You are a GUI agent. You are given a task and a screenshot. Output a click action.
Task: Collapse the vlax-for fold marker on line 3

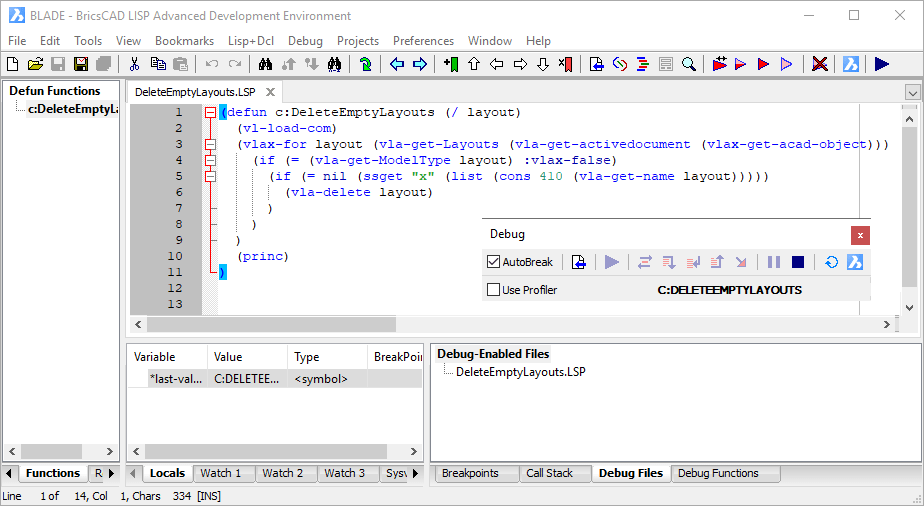[x=210, y=144]
